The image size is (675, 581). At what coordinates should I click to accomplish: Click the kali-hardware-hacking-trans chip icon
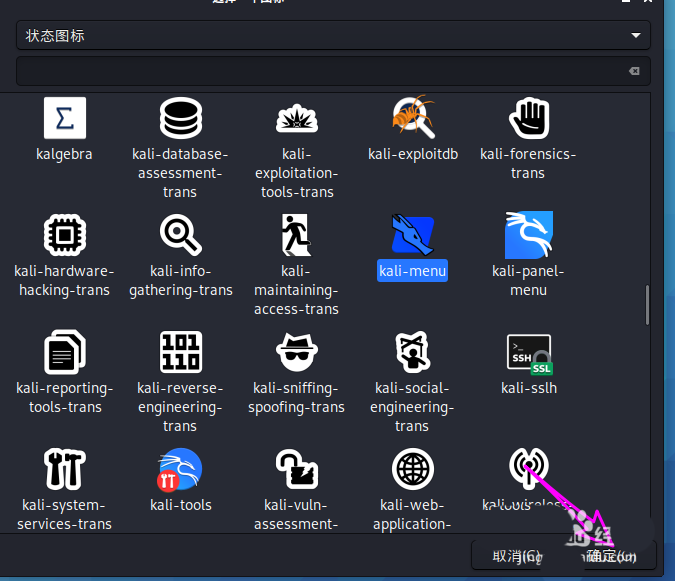(x=65, y=235)
